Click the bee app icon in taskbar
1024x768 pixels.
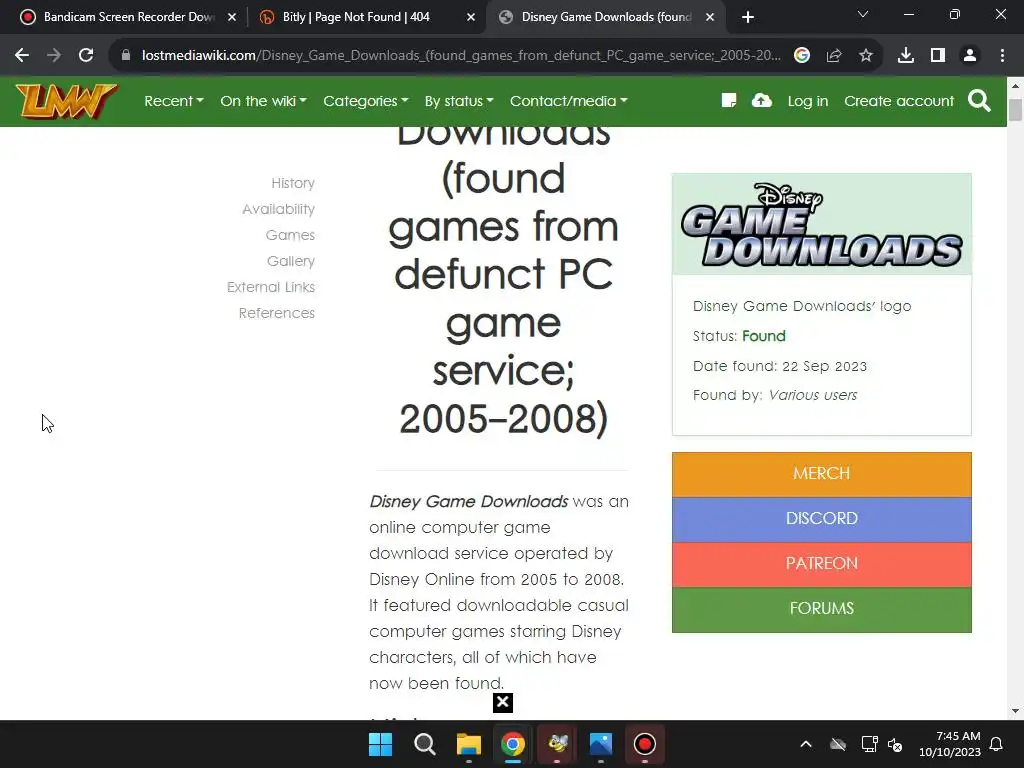point(557,744)
